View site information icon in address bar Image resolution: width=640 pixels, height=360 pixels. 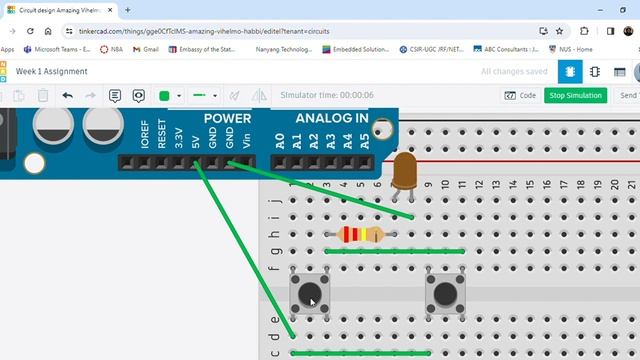click(69, 31)
